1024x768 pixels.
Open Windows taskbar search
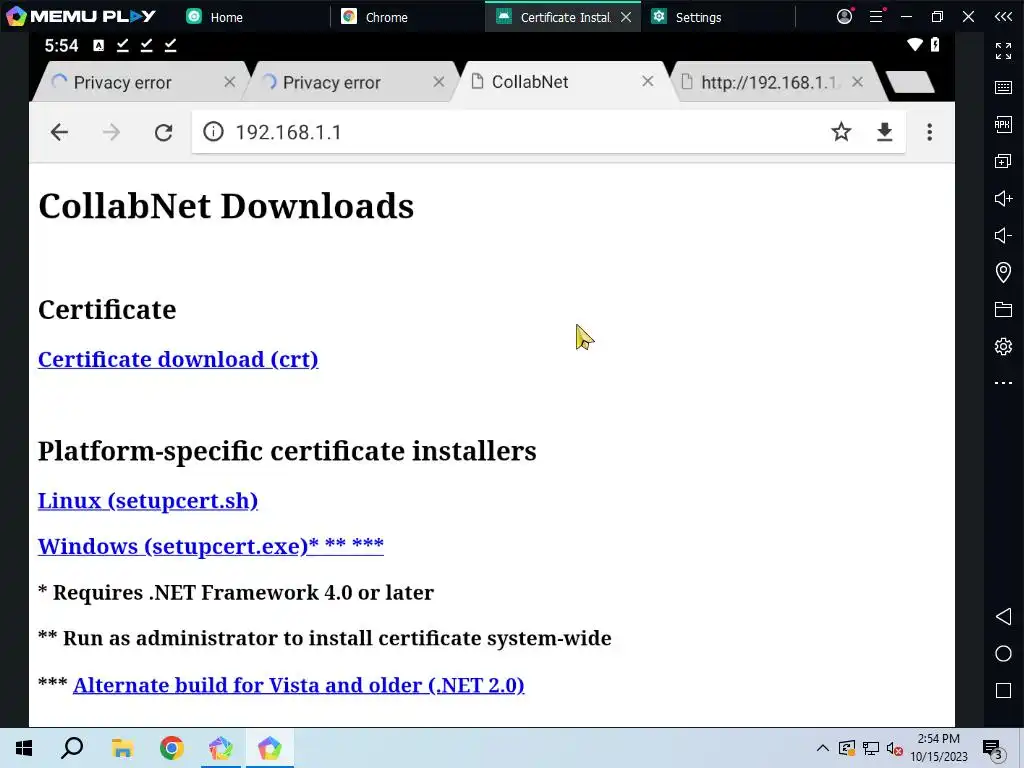(72, 748)
